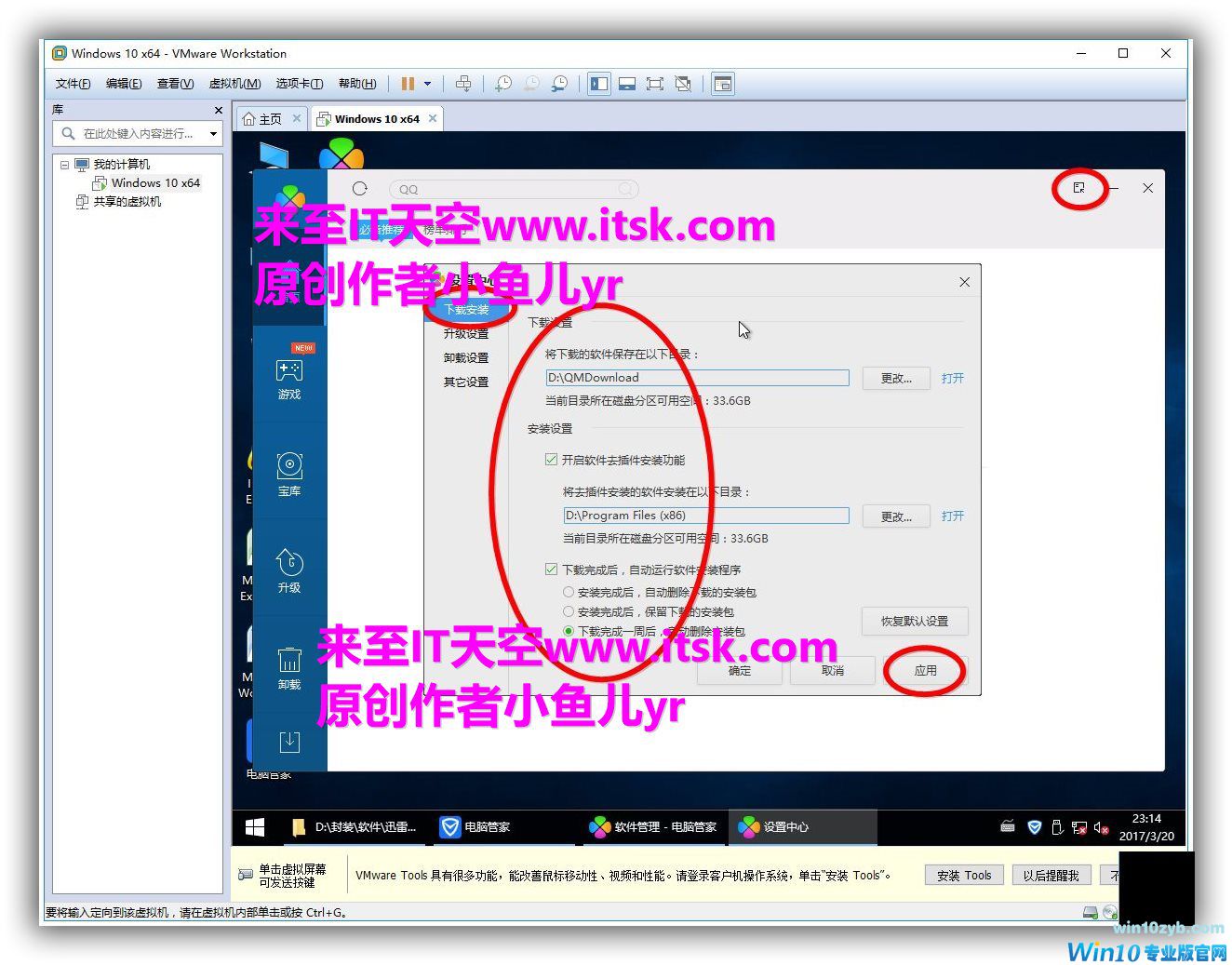Send Ctrl+Alt+Del to the virtual machine
This screenshot has width=1232, height=965.
[x=463, y=84]
